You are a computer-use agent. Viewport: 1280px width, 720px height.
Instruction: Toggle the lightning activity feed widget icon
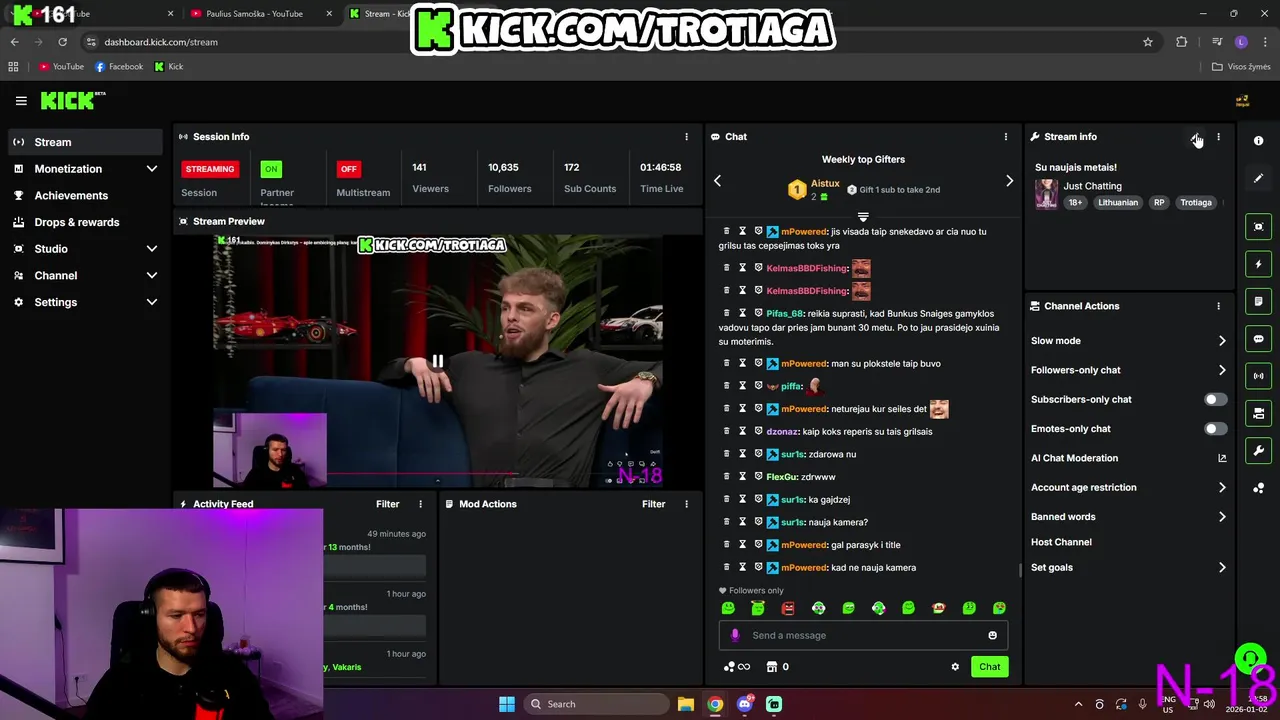pyautogui.click(x=1259, y=264)
